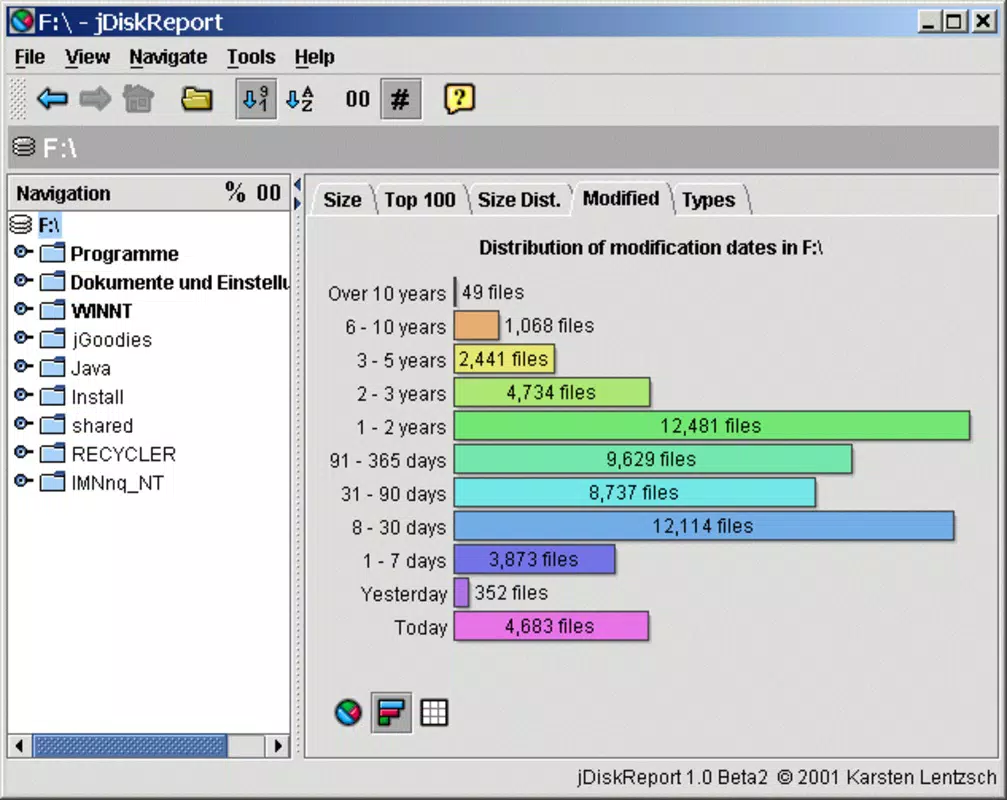Toggle the 00 file size display button

tap(357, 99)
